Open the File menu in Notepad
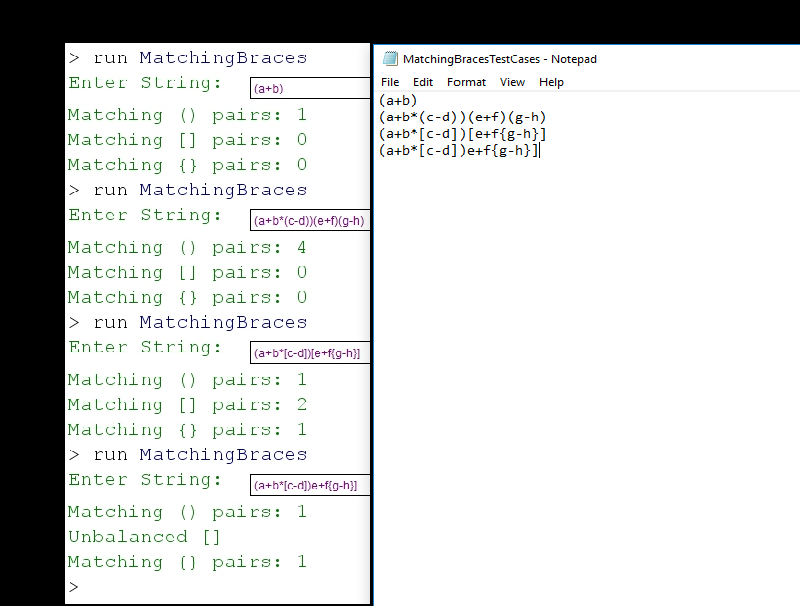Image resolution: width=800 pixels, height=606 pixels. (x=390, y=82)
